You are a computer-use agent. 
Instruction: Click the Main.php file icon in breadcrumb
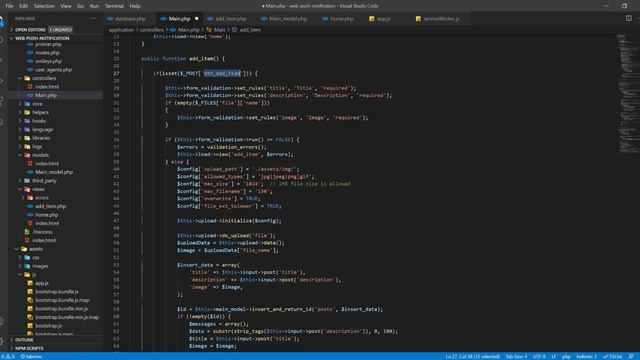coord(173,30)
